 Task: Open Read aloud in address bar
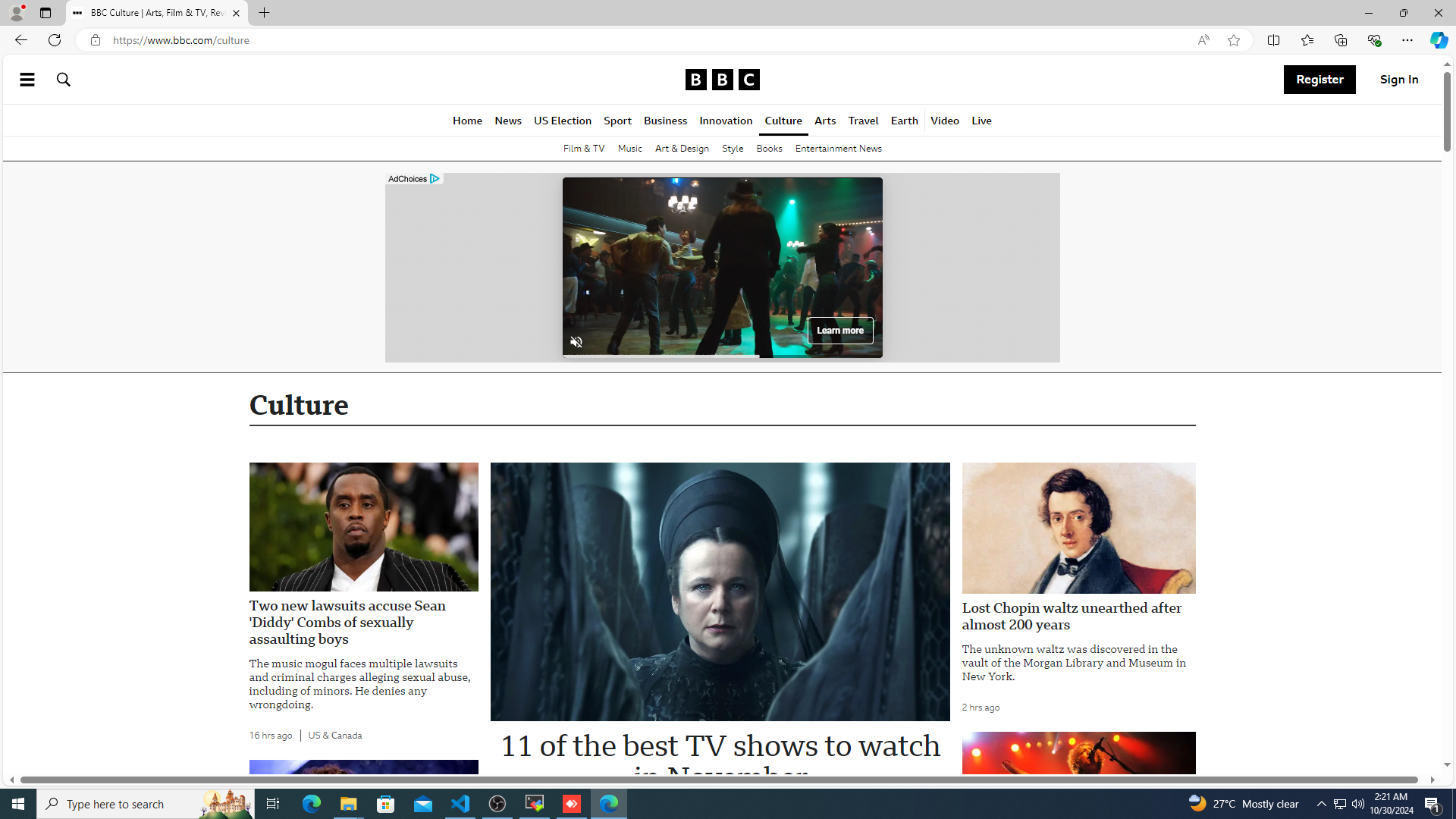[x=1203, y=40]
